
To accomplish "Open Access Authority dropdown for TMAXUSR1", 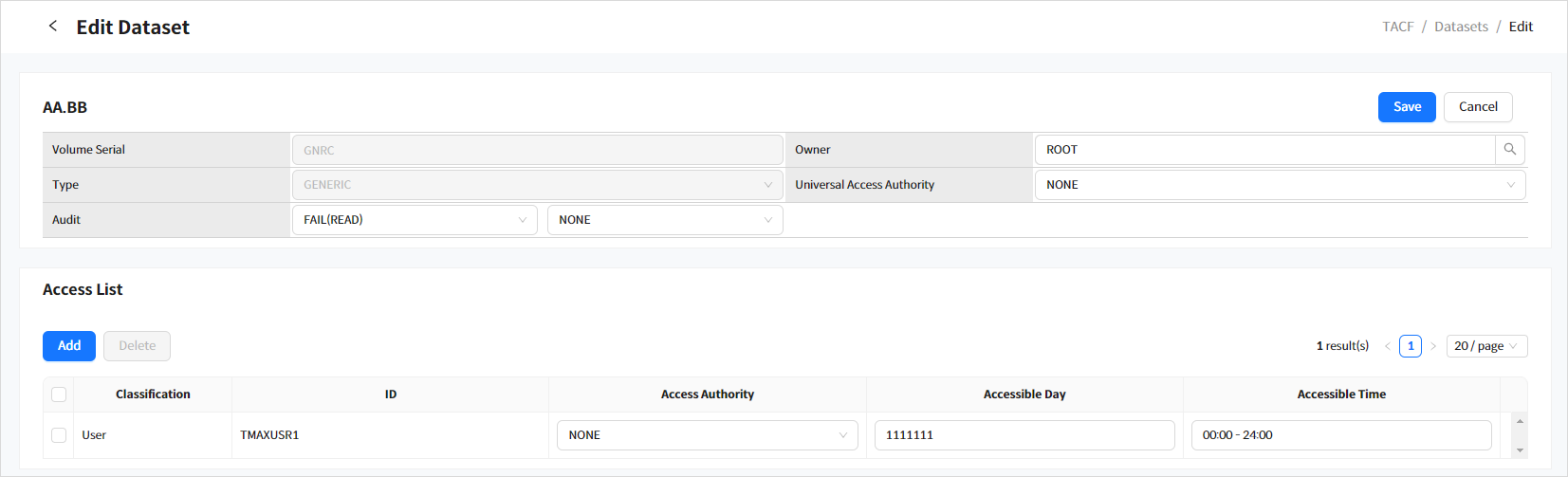I will pos(707,435).
